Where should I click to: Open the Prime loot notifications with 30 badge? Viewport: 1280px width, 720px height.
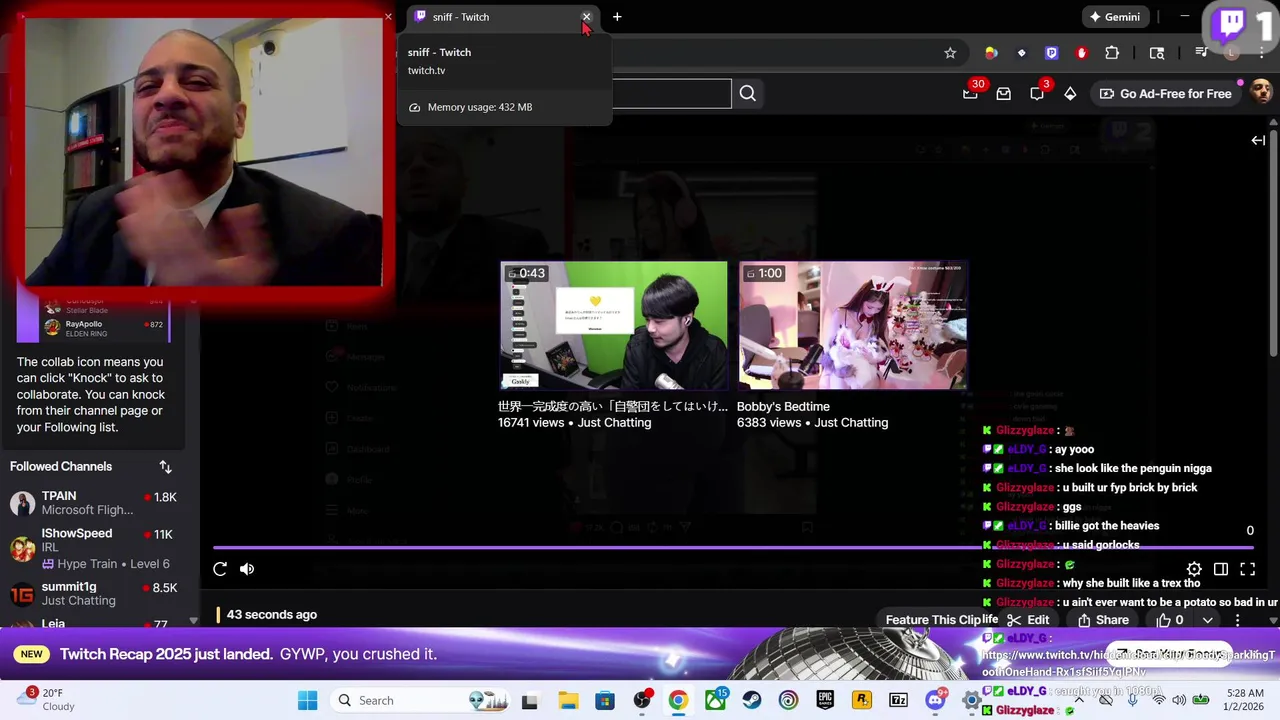(x=970, y=93)
